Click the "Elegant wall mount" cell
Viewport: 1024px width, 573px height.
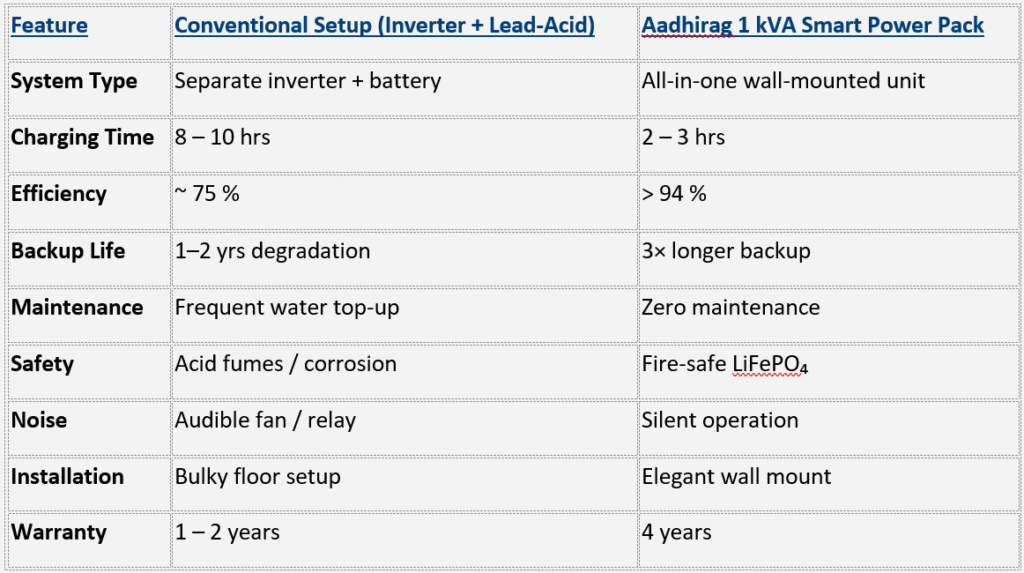737,477
